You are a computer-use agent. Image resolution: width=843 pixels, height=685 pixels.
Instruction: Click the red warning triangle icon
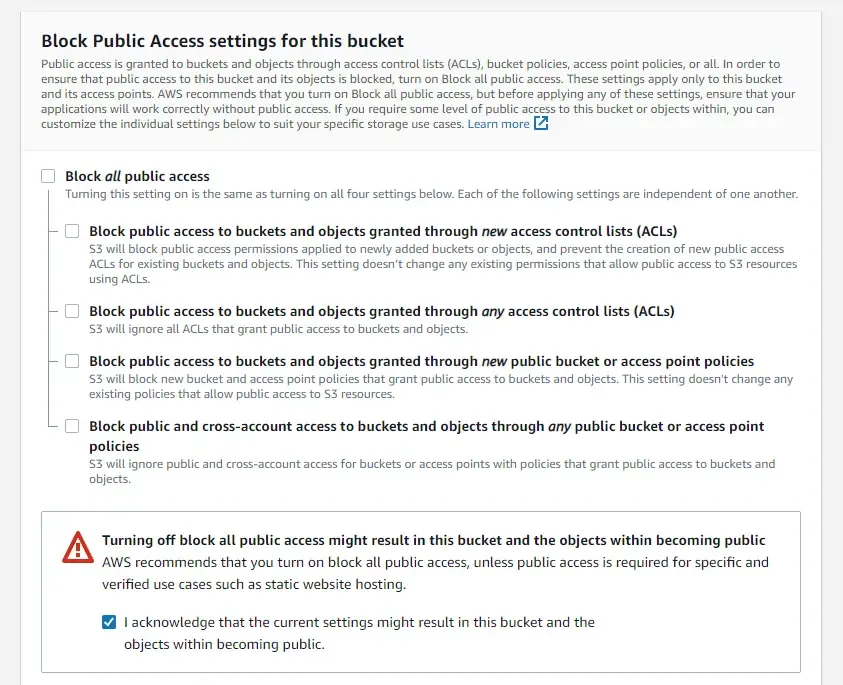[77, 548]
